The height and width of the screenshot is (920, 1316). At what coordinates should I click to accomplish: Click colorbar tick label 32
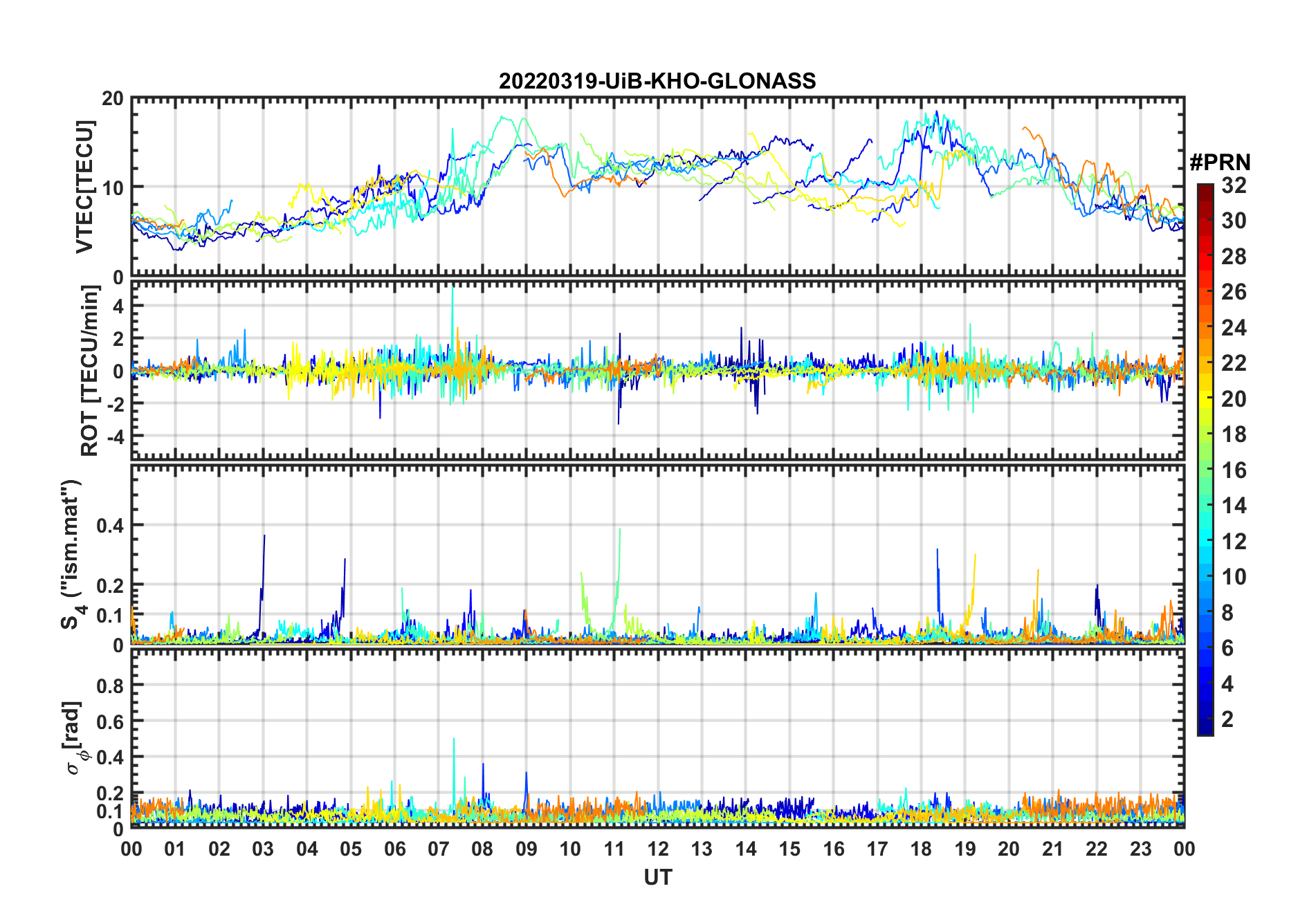1234,185
